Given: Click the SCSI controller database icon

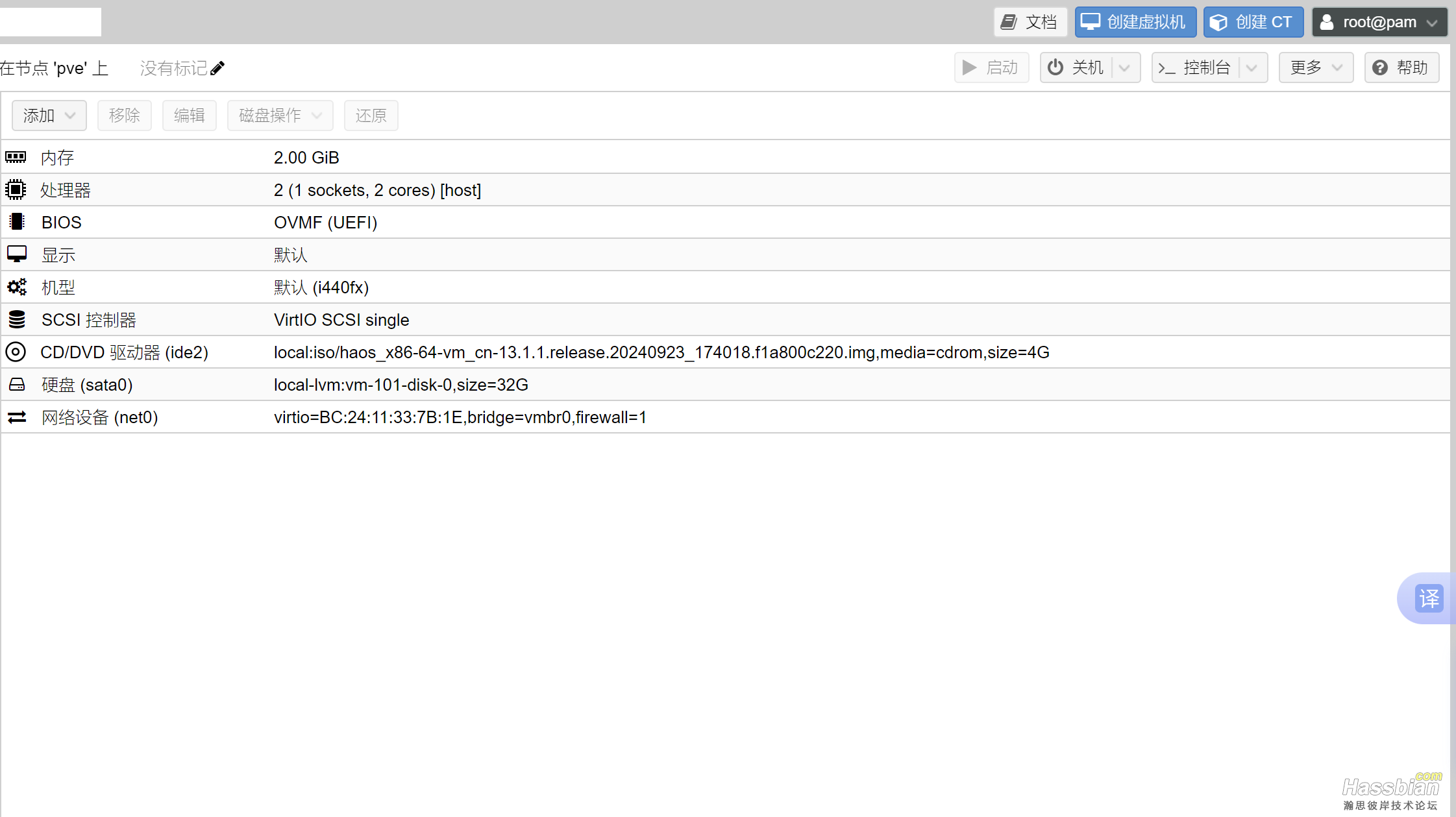Looking at the screenshot, I should click(x=17, y=319).
